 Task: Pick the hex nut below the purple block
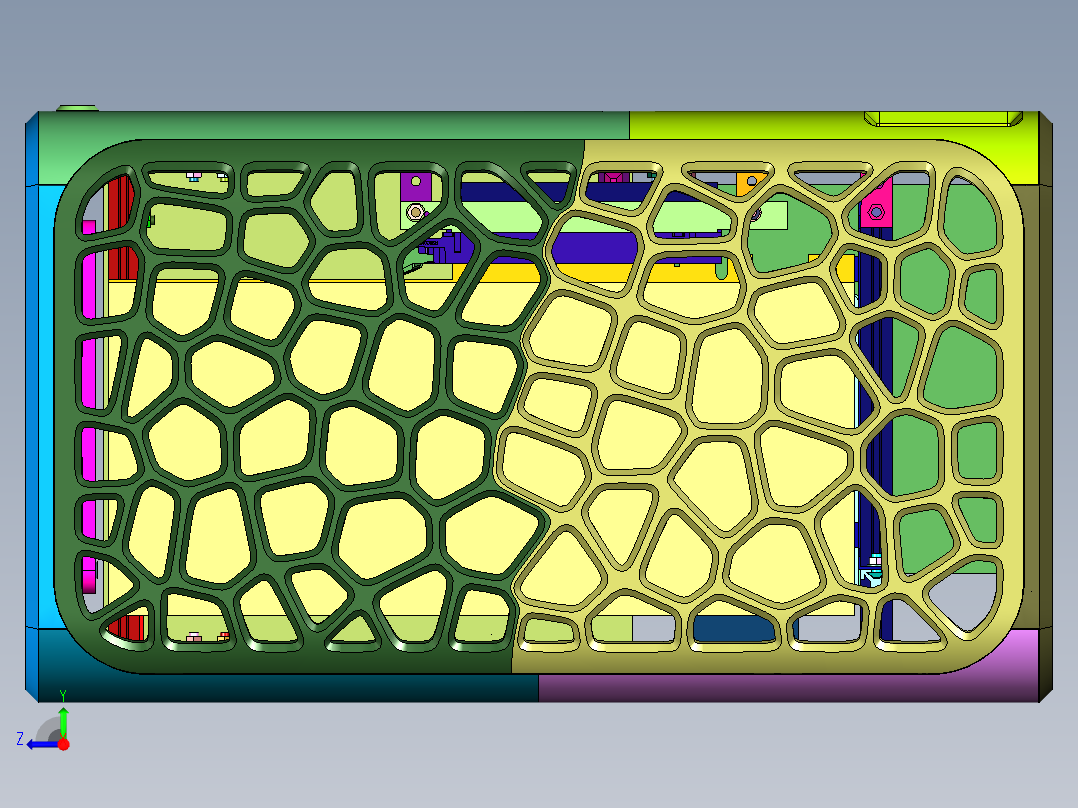click(414, 212)
